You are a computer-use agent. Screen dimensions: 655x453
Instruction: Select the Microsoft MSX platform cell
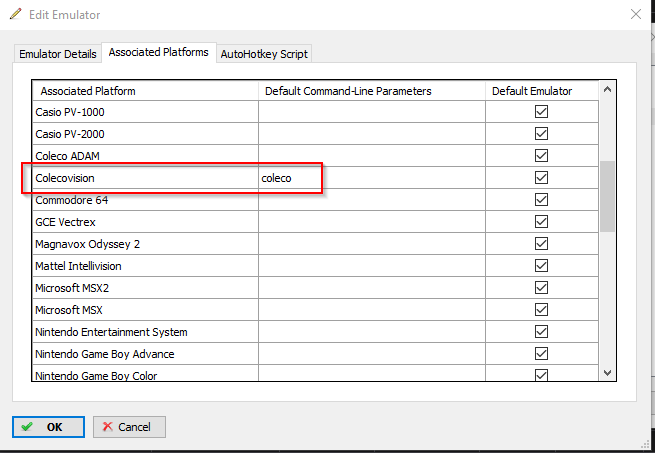pyautogui.click(x=145, y=310)
